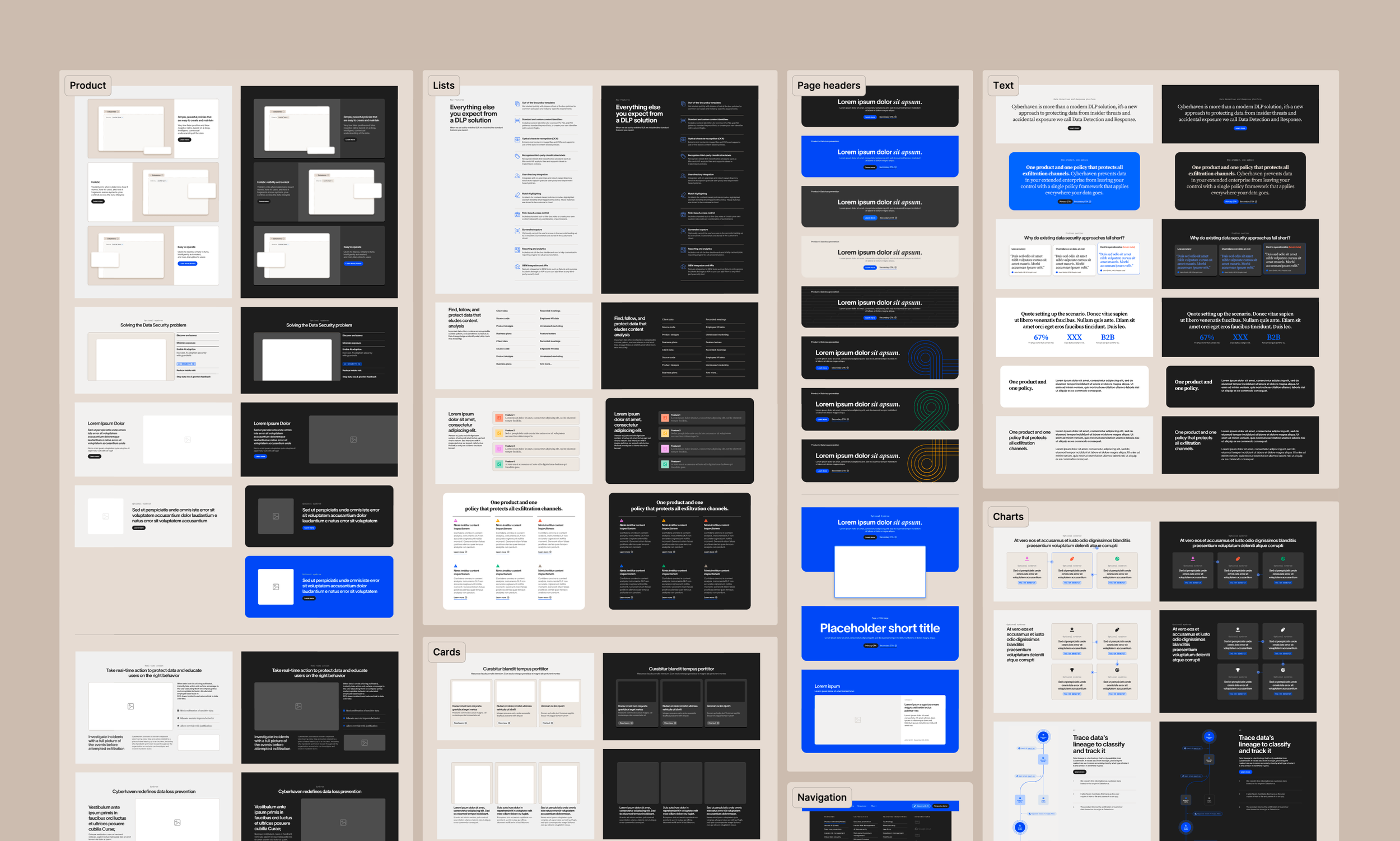Click trophy icon in dark Charts grid
Screen dimensions: 1400x841
tap(1238, 670)
